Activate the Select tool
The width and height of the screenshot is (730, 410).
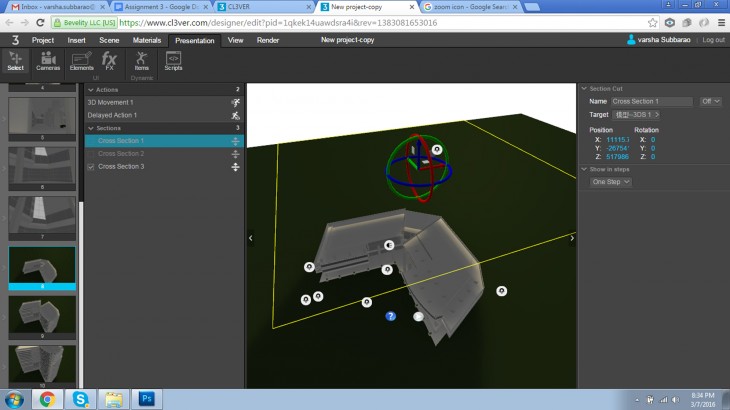(x=15, y=61)
